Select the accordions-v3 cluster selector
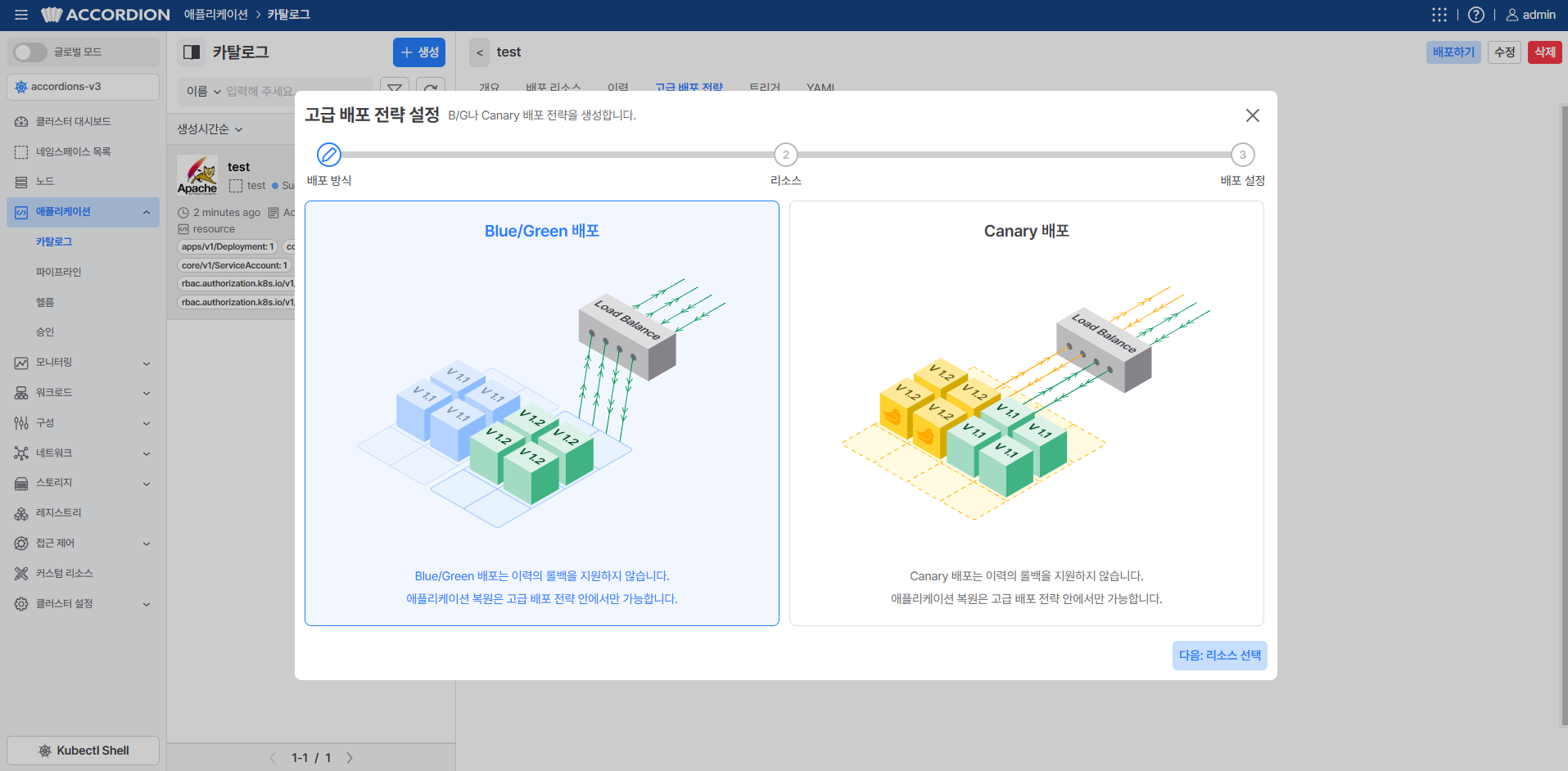 [x=83, y=87]
